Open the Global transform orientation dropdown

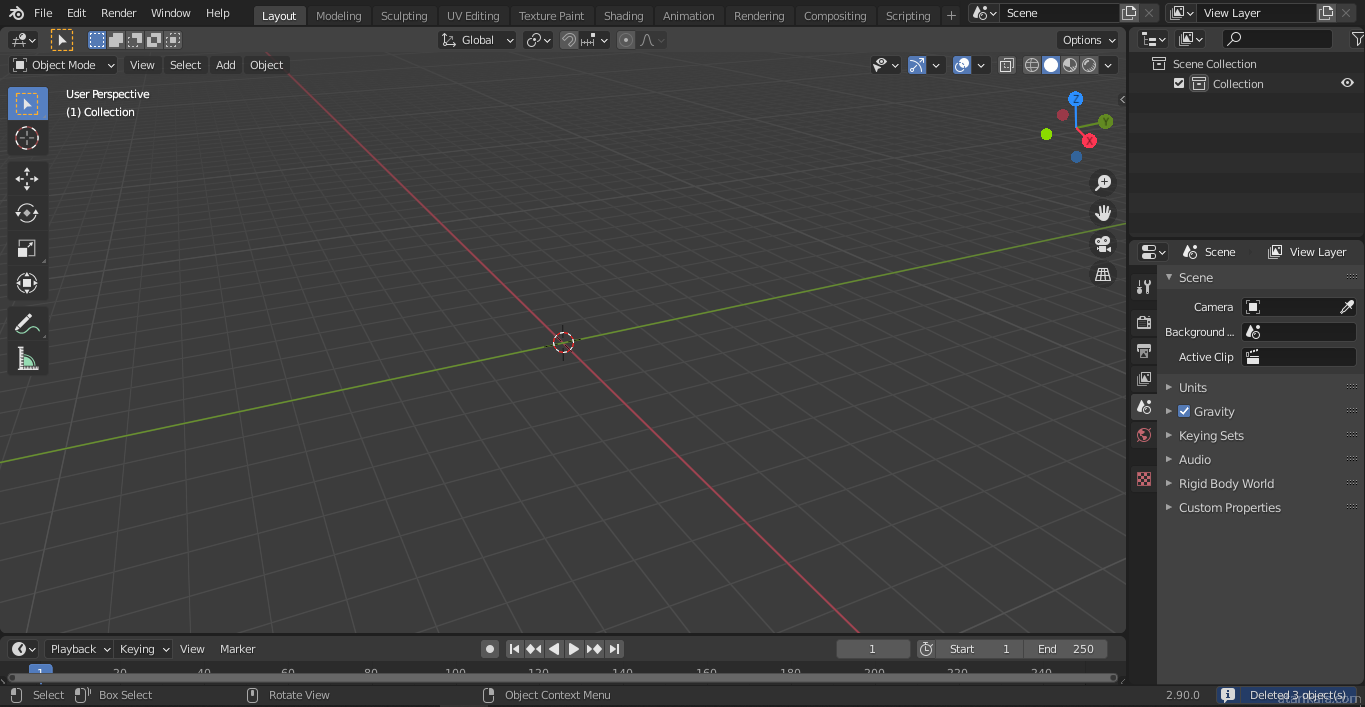click(x=478, y=40)
